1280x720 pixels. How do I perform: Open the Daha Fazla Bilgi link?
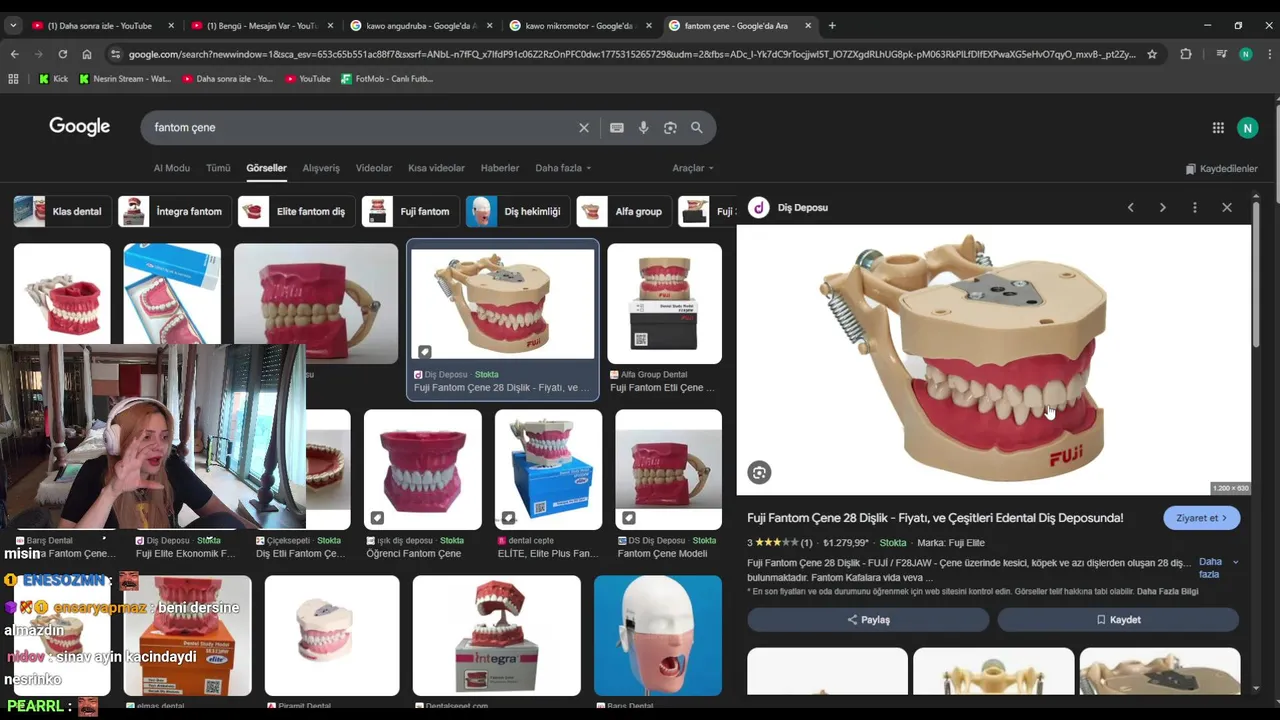[x=1167, y=592]
